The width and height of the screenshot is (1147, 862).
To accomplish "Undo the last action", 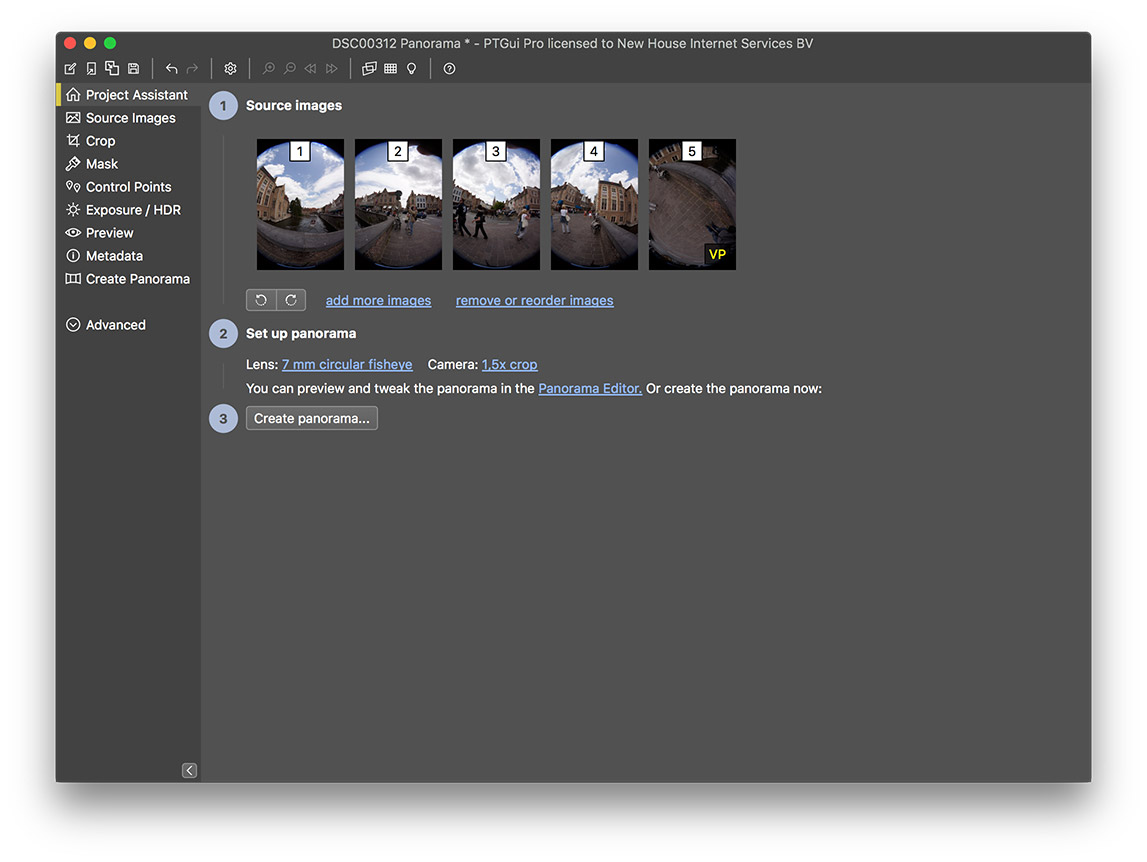I will point(171,69).
